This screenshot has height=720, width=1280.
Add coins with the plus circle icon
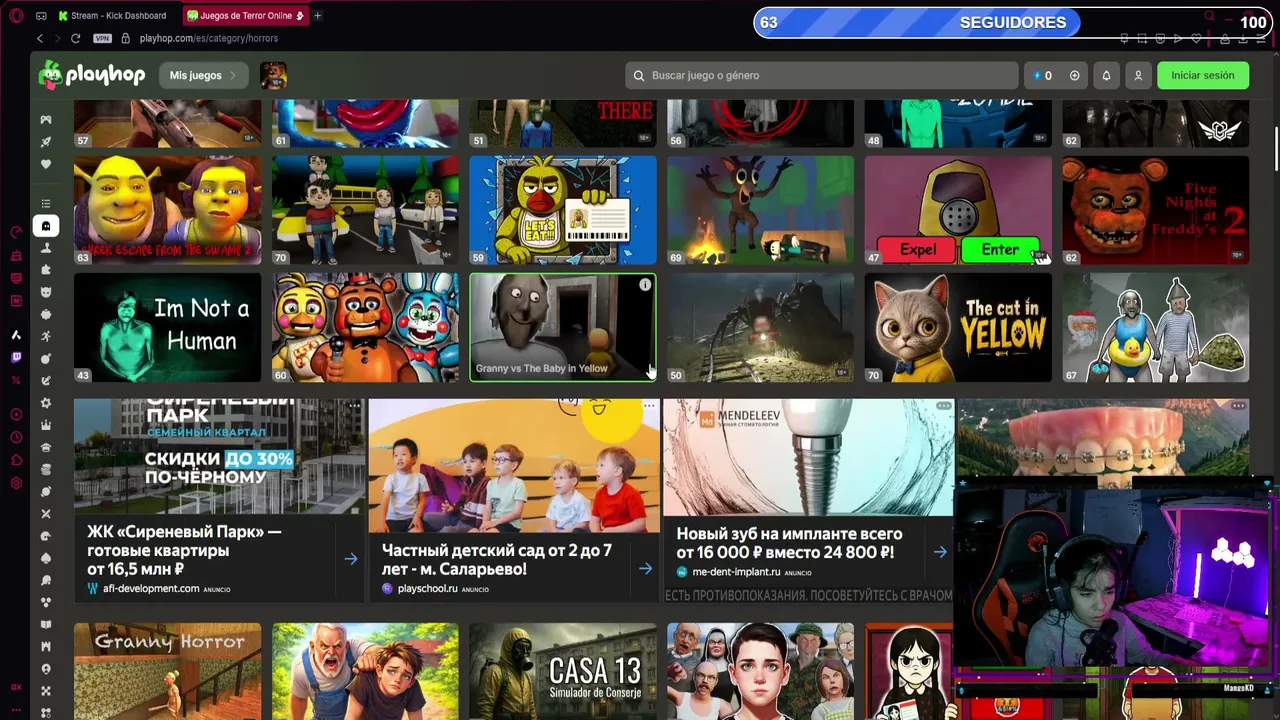(1074, 75)
